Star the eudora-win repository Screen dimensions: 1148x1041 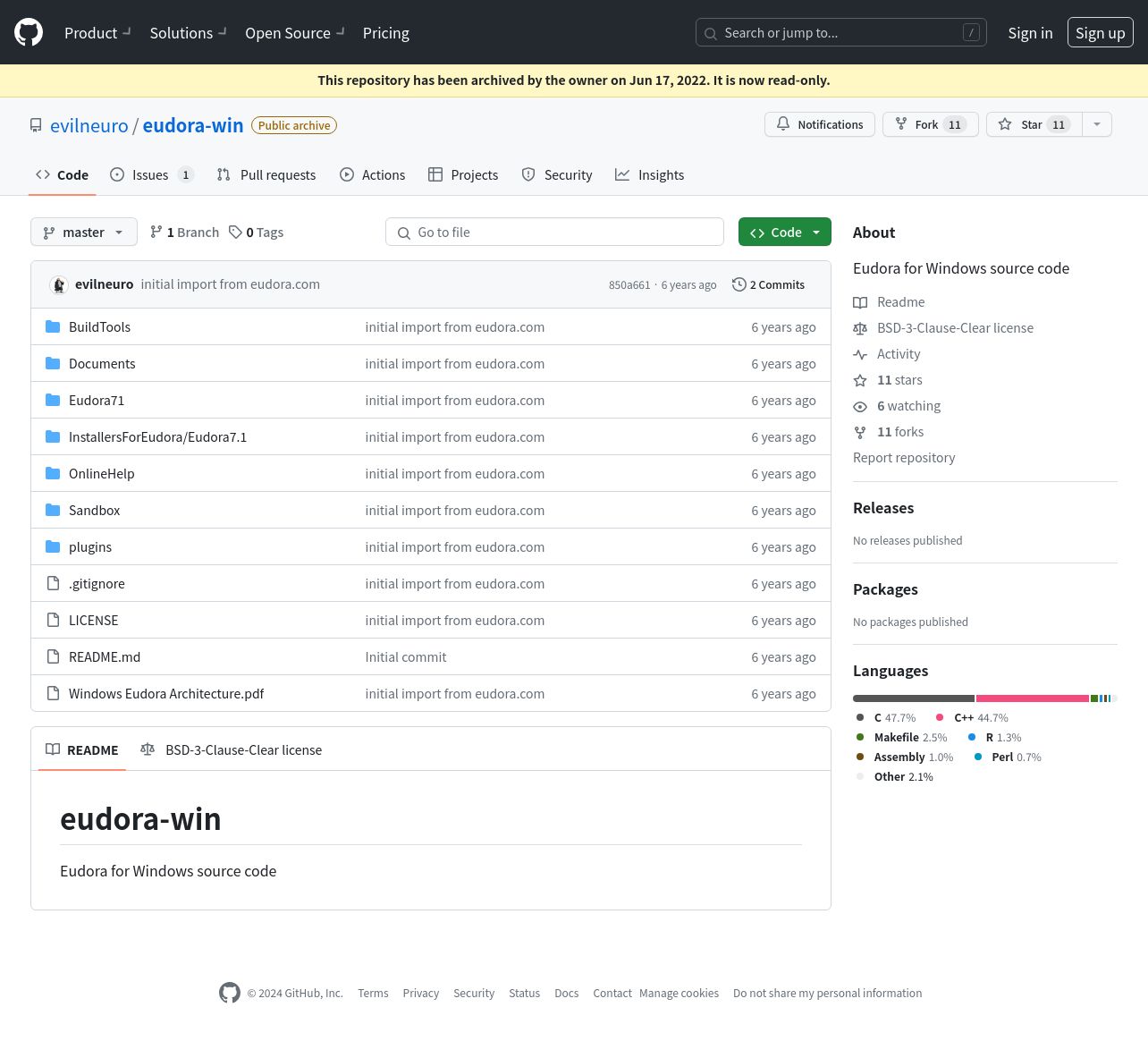(1034, 124)
